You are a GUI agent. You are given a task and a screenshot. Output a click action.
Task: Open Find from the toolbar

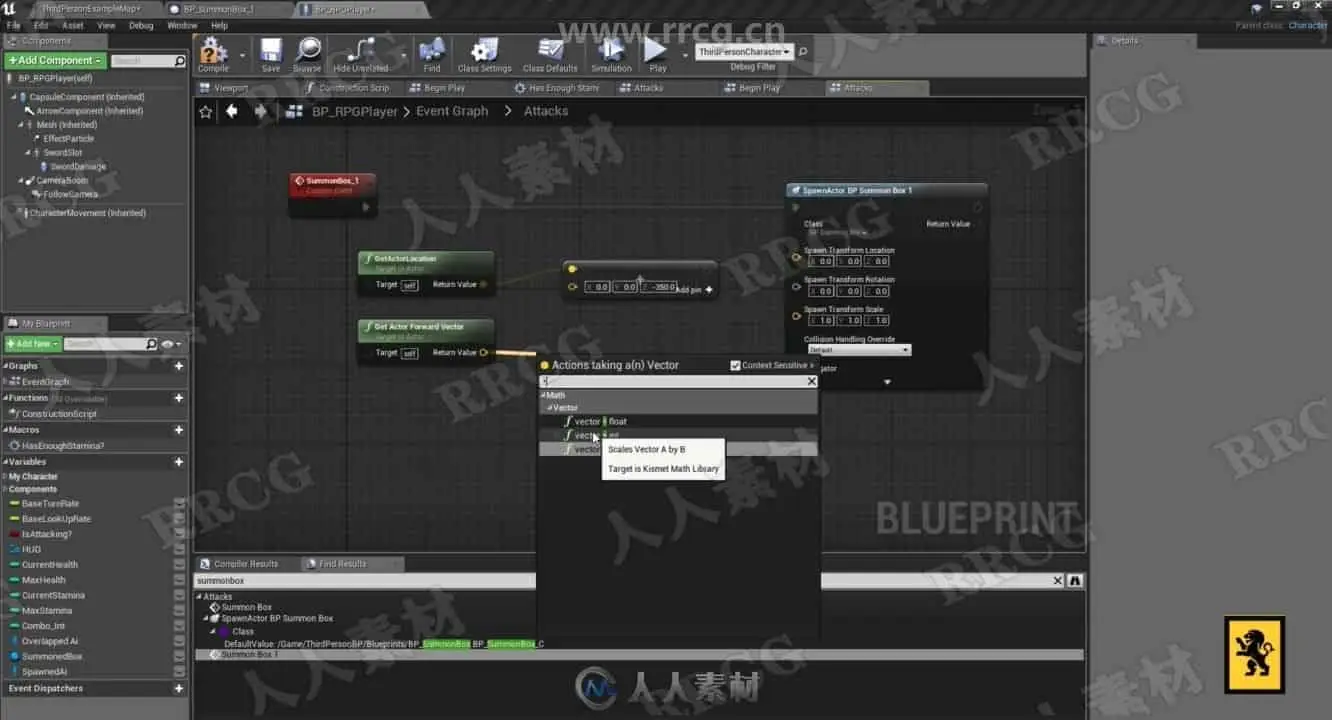coord(432,55)
